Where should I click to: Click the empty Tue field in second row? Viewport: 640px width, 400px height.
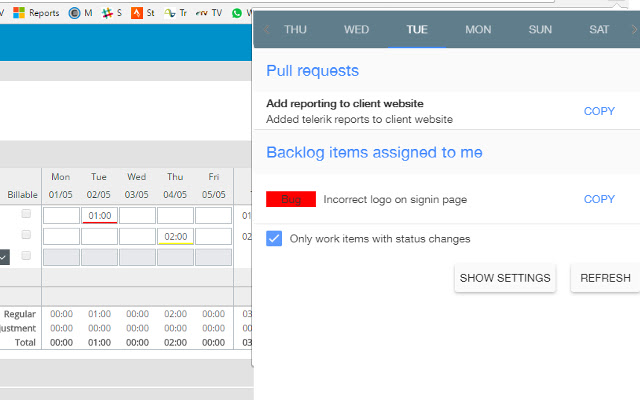click(x=100, y=237)
